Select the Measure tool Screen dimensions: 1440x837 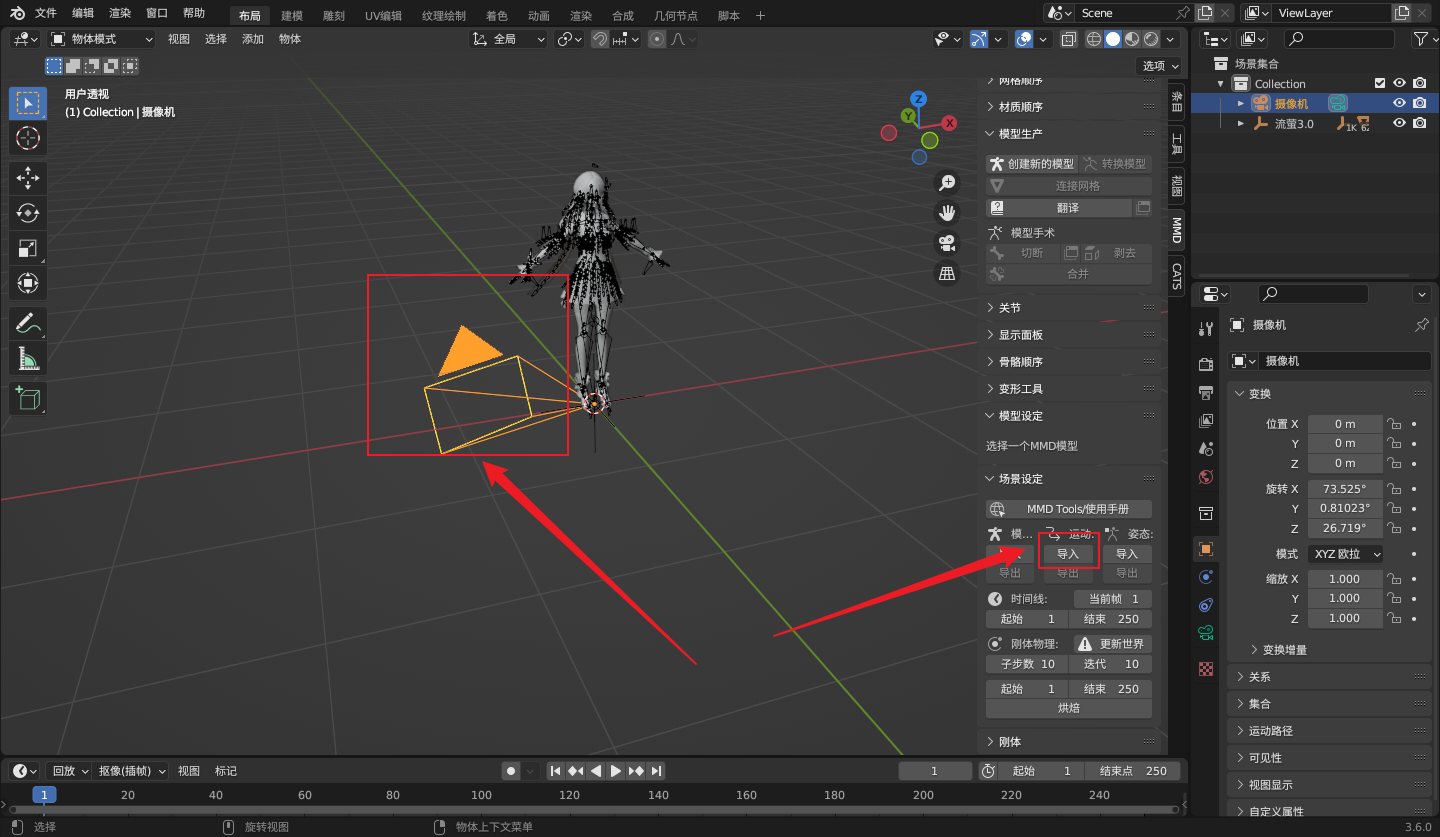point(28,358)
